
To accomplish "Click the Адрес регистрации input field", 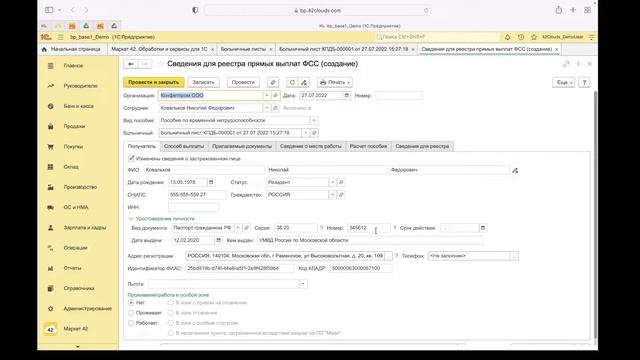I will [x=285, y=256].
